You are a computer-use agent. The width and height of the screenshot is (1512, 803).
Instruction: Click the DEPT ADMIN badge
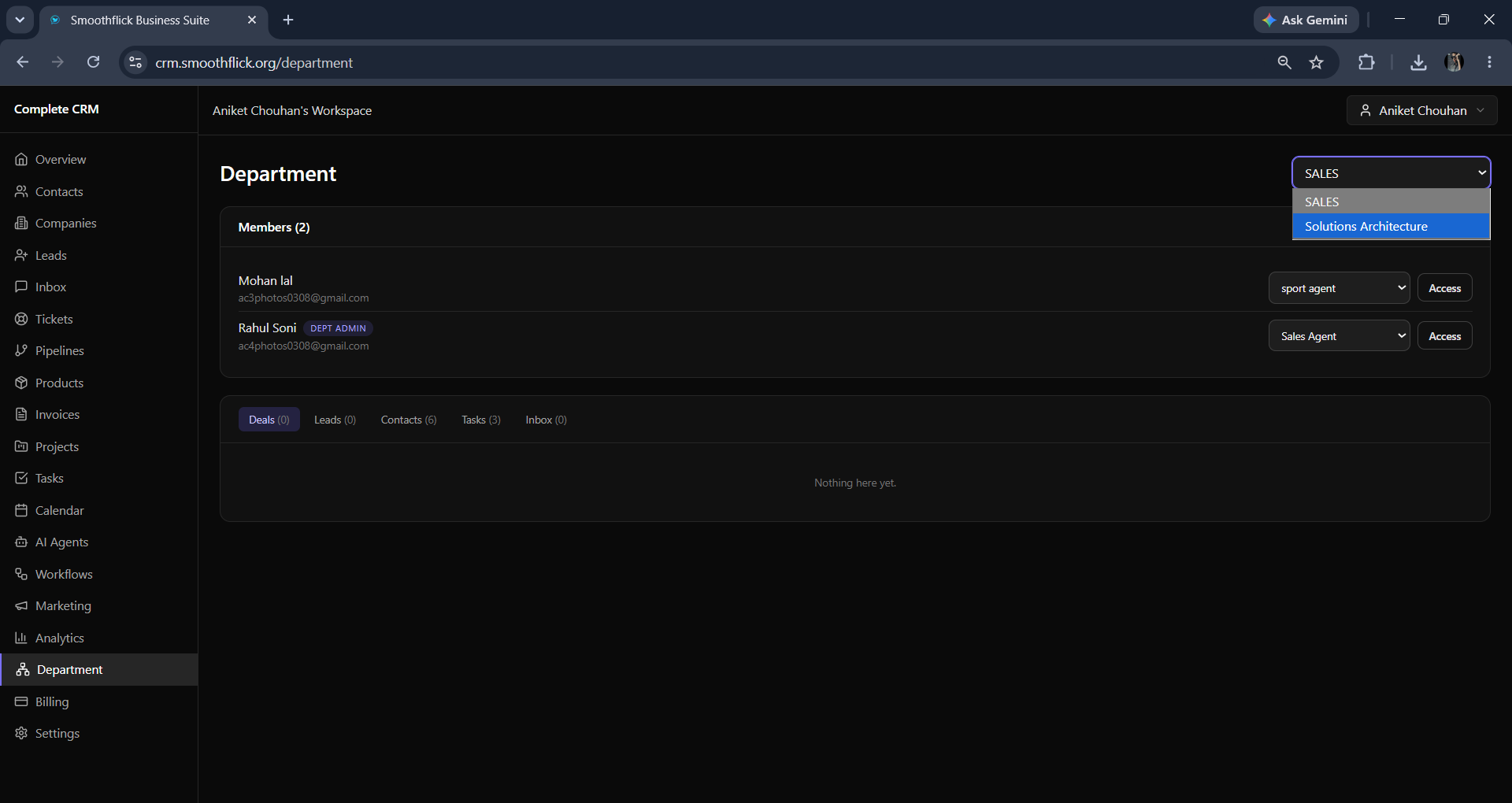(339, 328)
